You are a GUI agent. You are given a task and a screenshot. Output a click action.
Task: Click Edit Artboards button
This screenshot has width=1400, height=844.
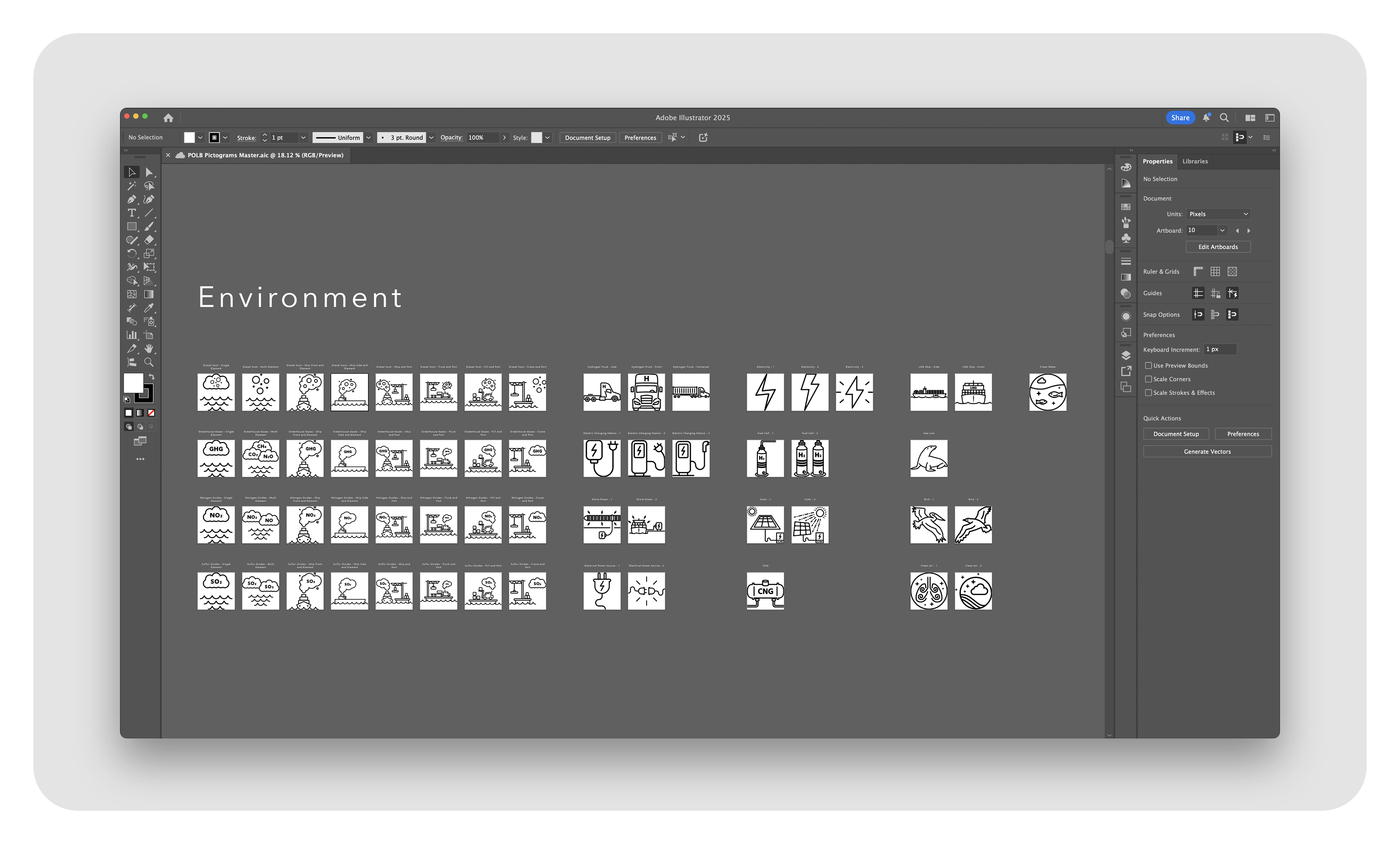pyautogui.click(x=1218, y=246)
